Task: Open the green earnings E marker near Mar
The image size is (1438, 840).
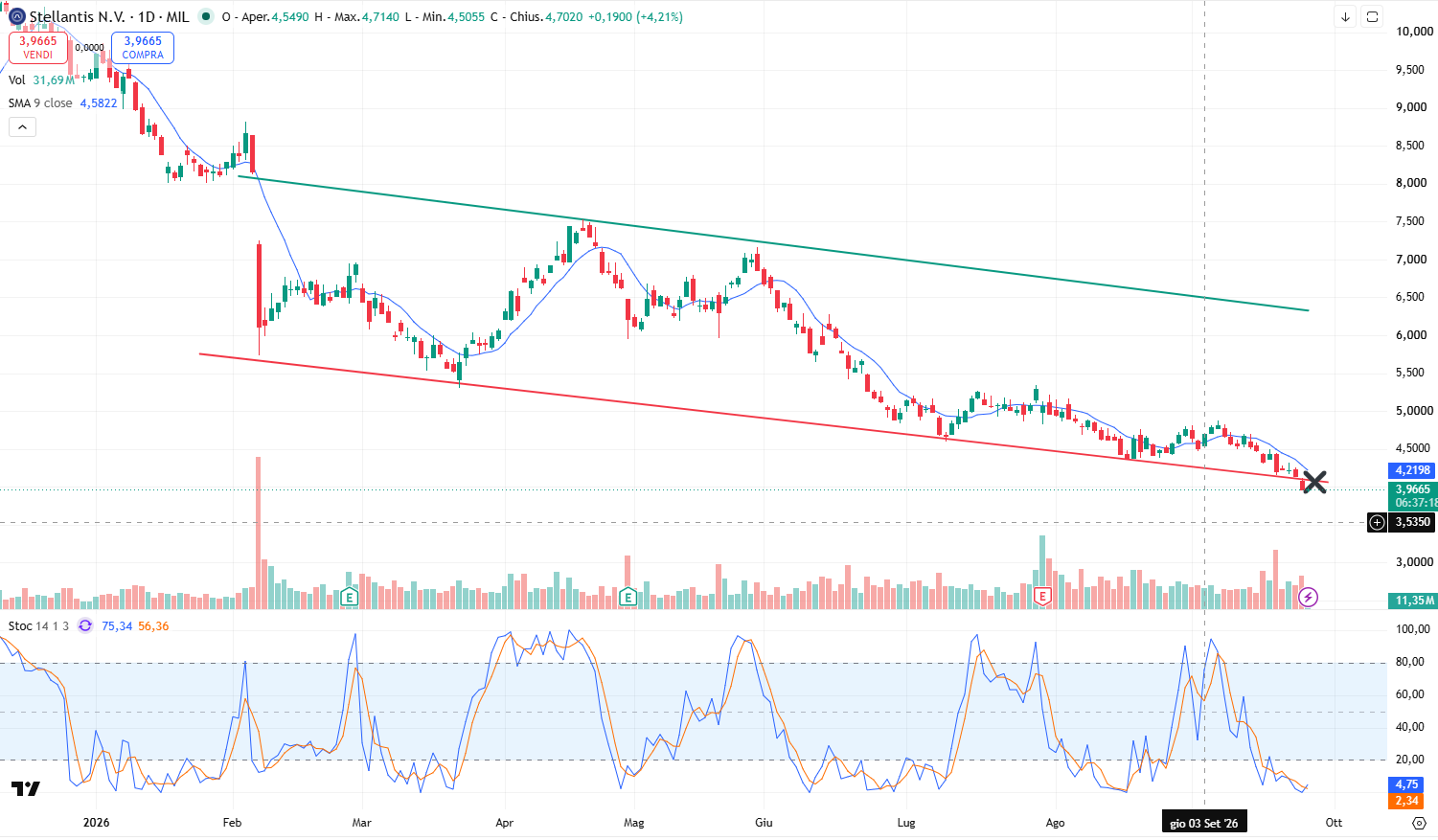Action: (x=350, y=598)
